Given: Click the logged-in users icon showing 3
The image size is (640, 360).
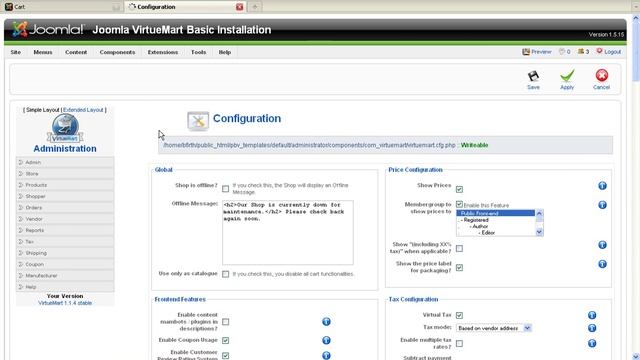Looking at the screenshot, I should pyautogui.click(x=580, y=51).
